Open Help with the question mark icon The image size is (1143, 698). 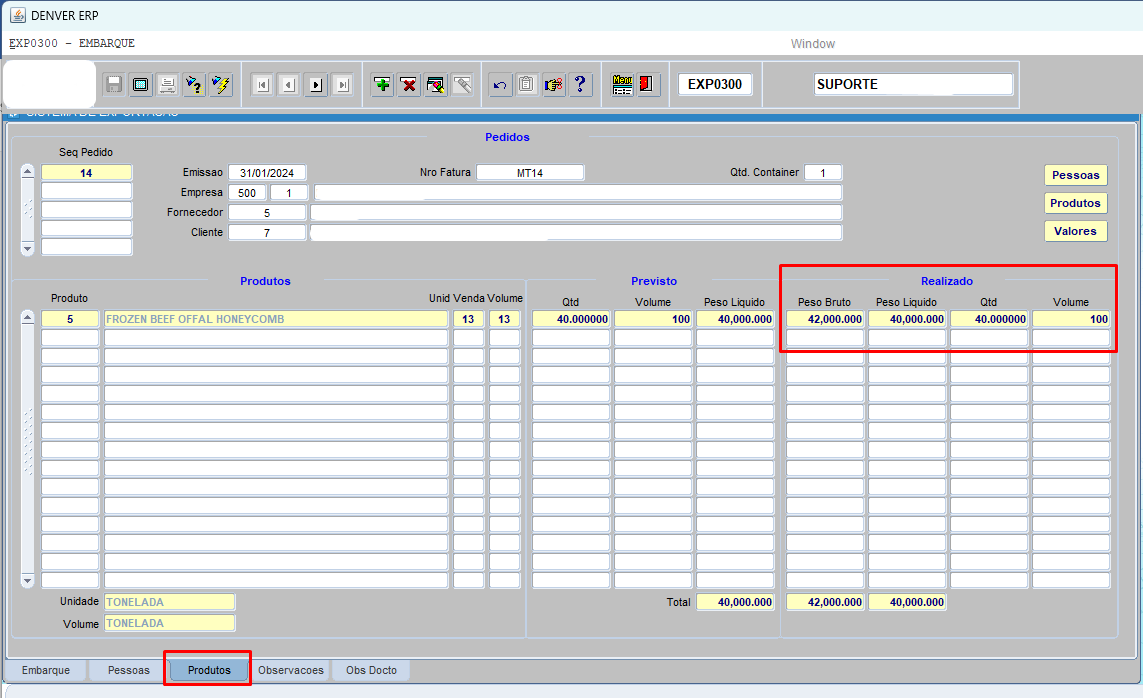coord(580,85)
